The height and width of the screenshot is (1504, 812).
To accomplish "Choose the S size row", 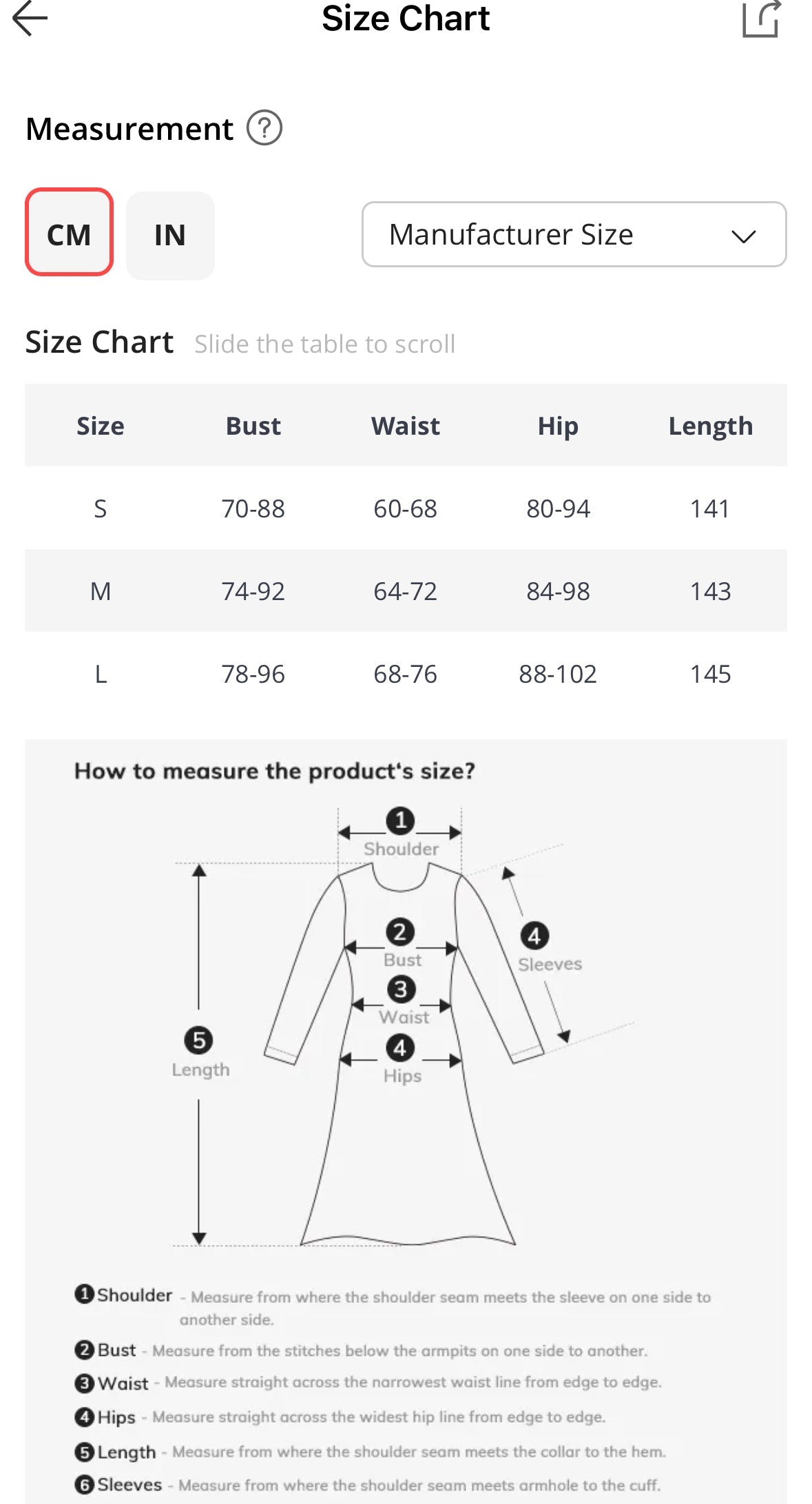I will pos(406,508).
